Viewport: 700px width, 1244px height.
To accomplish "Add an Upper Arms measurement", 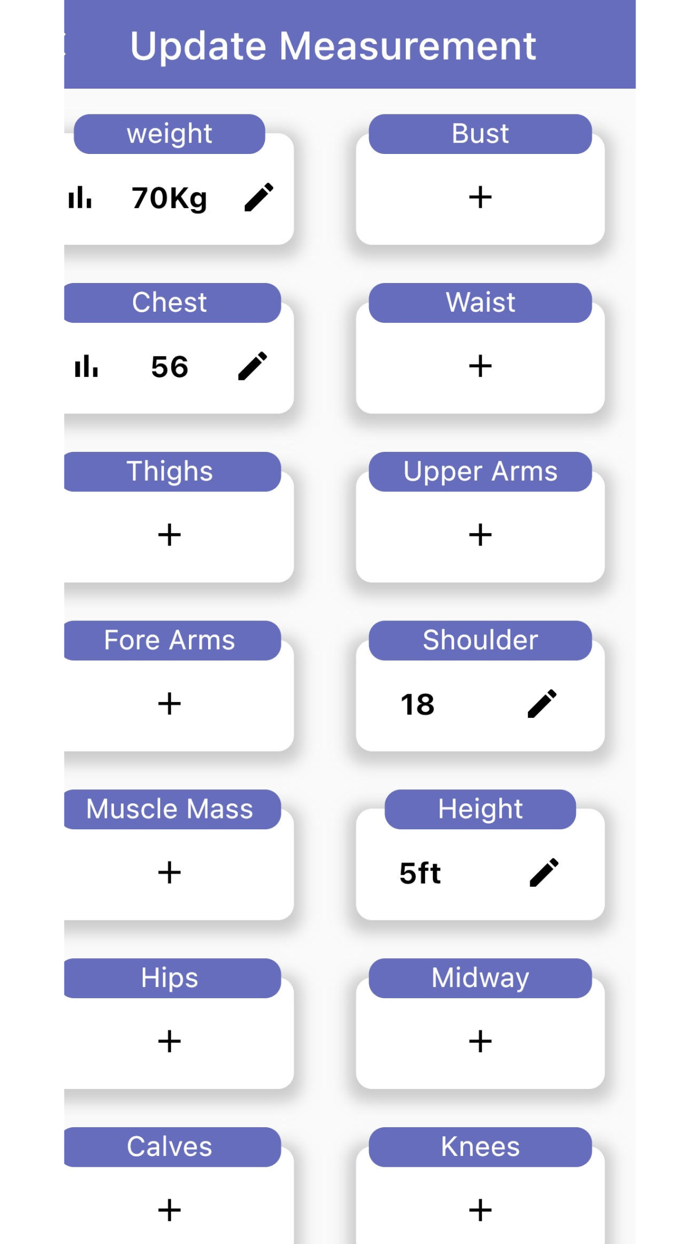I will click(480, 535).
